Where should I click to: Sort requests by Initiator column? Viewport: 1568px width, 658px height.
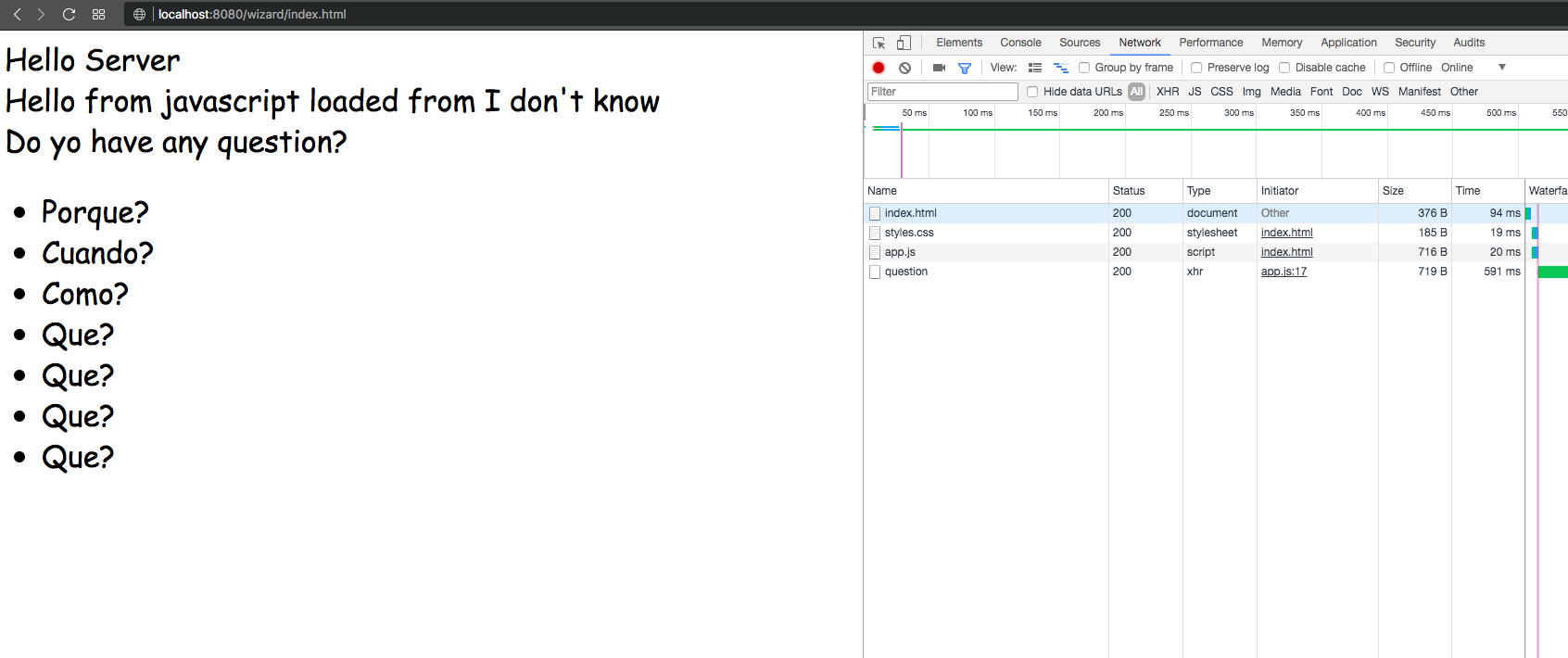coord(1318,191)
